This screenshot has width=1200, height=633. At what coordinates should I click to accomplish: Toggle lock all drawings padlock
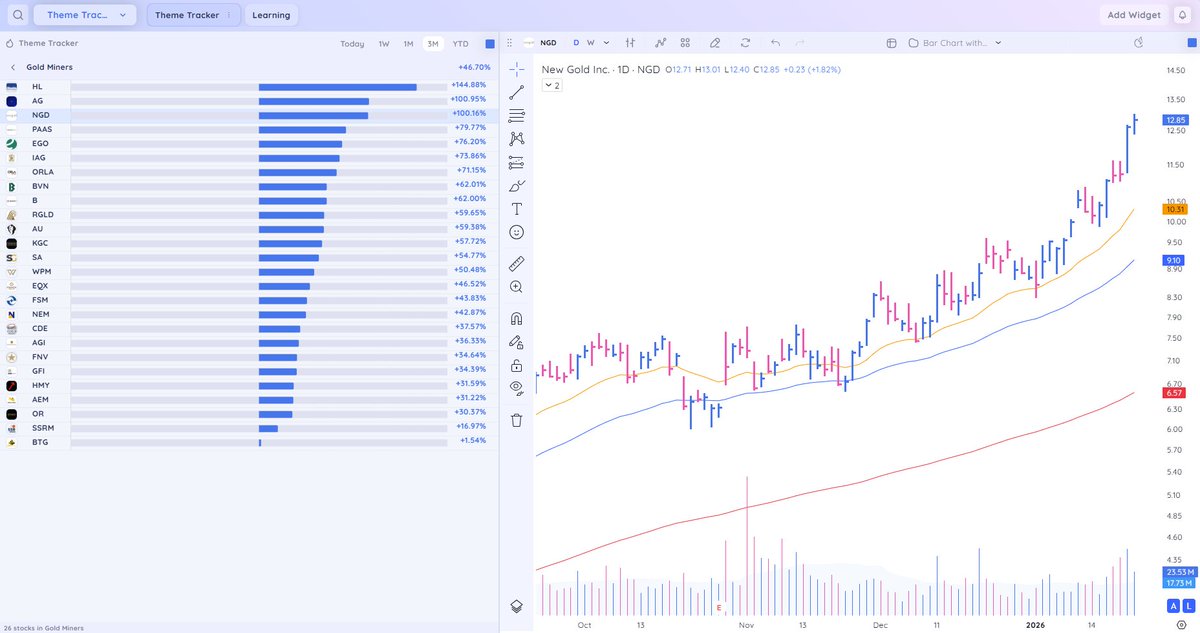[x=516, y=365]
